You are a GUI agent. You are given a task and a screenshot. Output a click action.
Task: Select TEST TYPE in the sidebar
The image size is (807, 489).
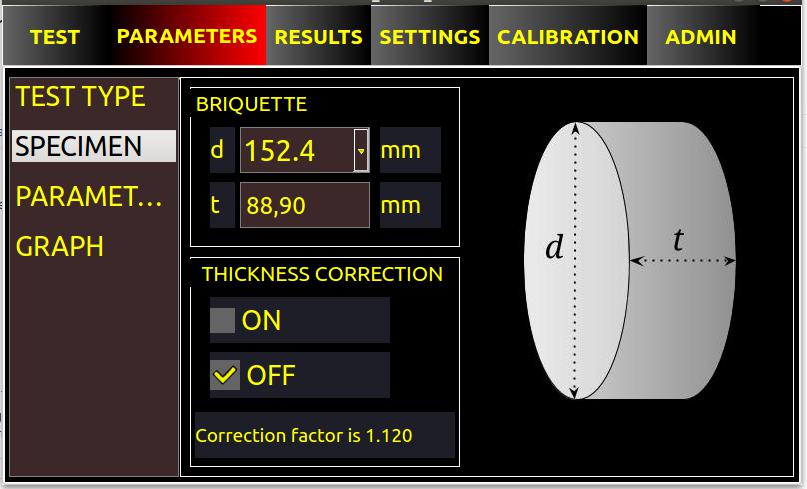pyautogui.click(x=94, y=96)
